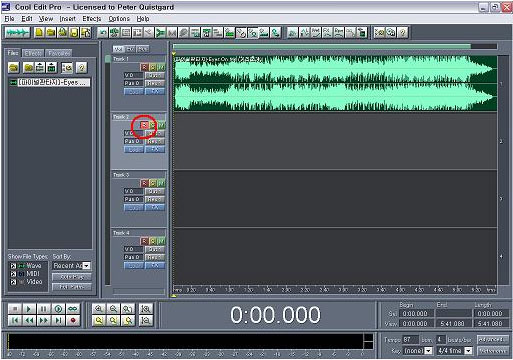
Task: Open the Options menu
Action: (119, 19)
